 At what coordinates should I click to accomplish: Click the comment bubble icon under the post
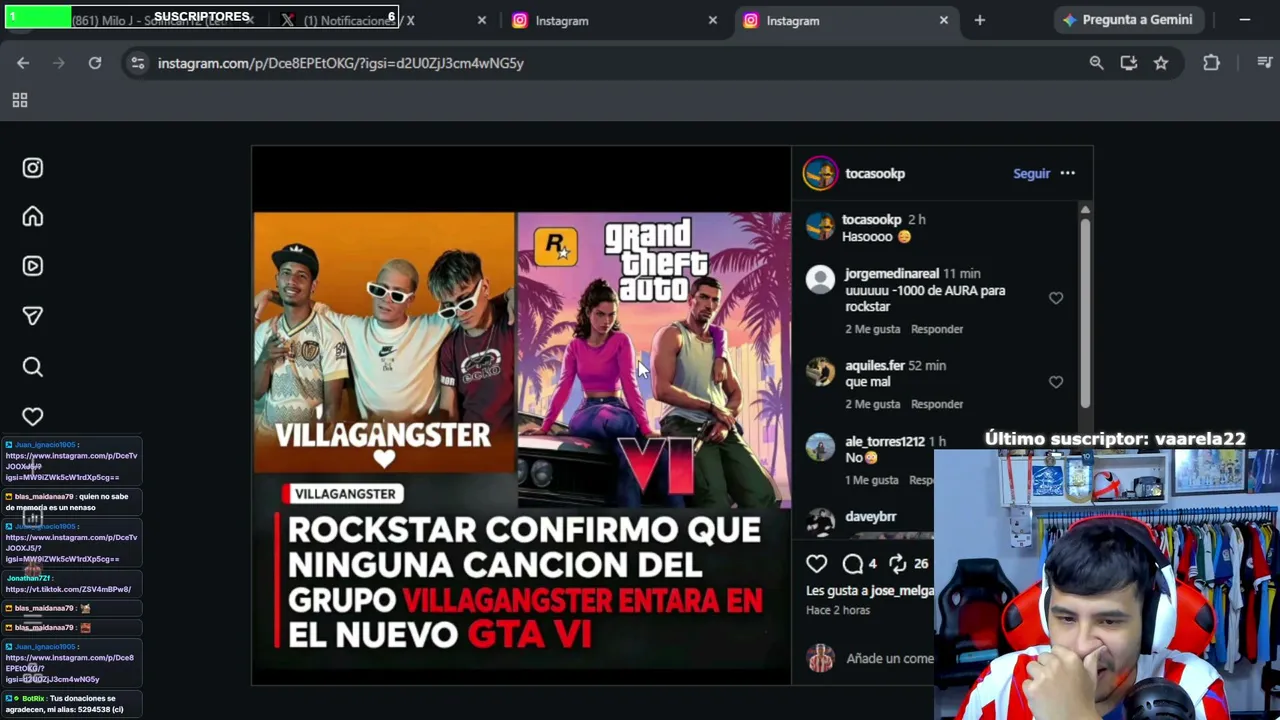tap(852, 564)
